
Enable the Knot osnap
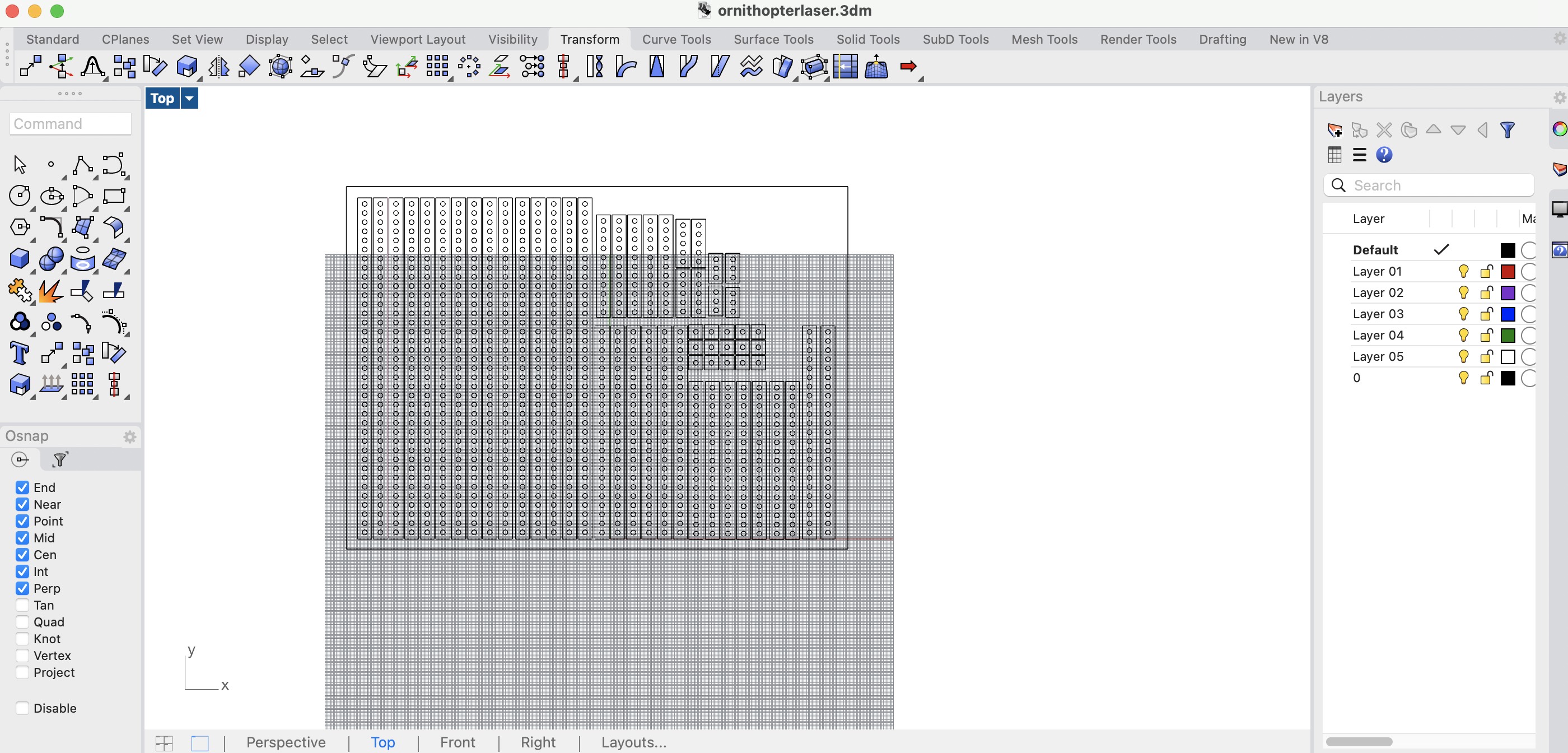(x=22, y=639)
